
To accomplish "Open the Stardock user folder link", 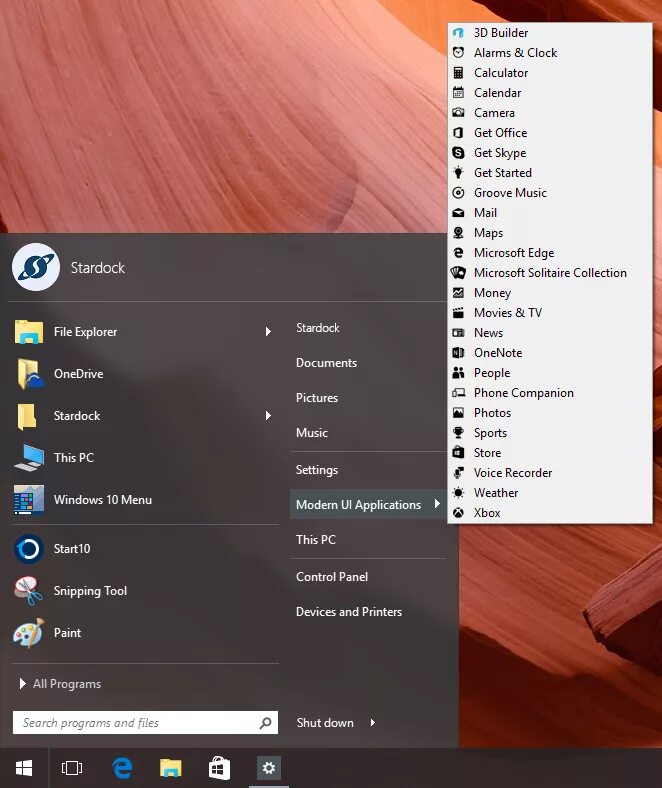I will (x=318, y=328).
